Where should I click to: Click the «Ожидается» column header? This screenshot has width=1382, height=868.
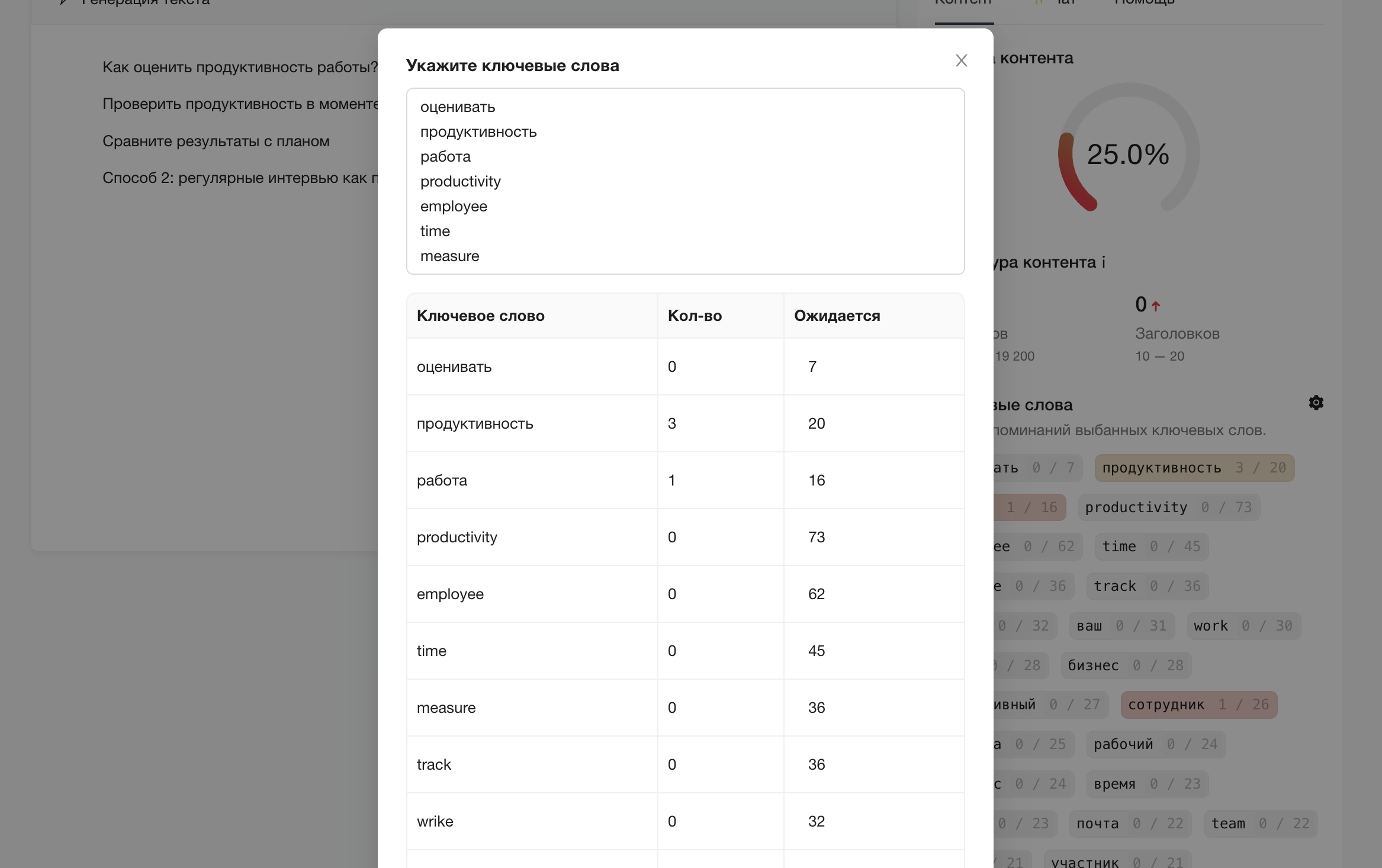(x=837, y=316)
